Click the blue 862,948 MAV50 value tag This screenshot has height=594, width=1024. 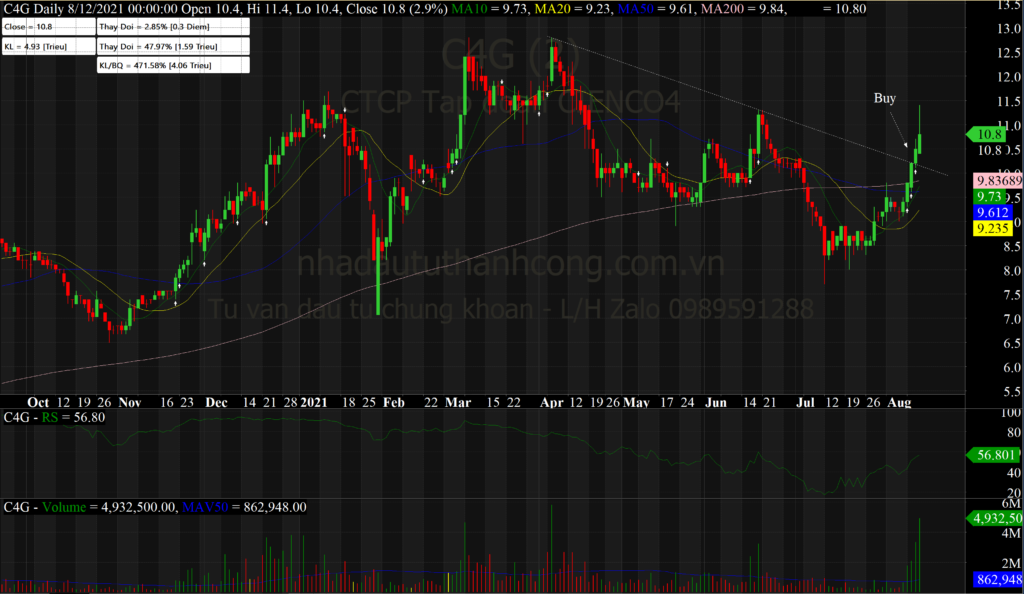click(995, 579)
